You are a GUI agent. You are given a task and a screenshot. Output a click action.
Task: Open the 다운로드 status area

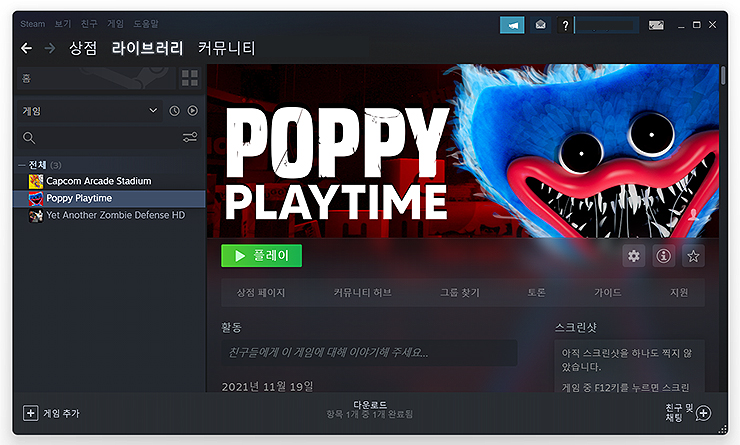click(x=370, y=409)
